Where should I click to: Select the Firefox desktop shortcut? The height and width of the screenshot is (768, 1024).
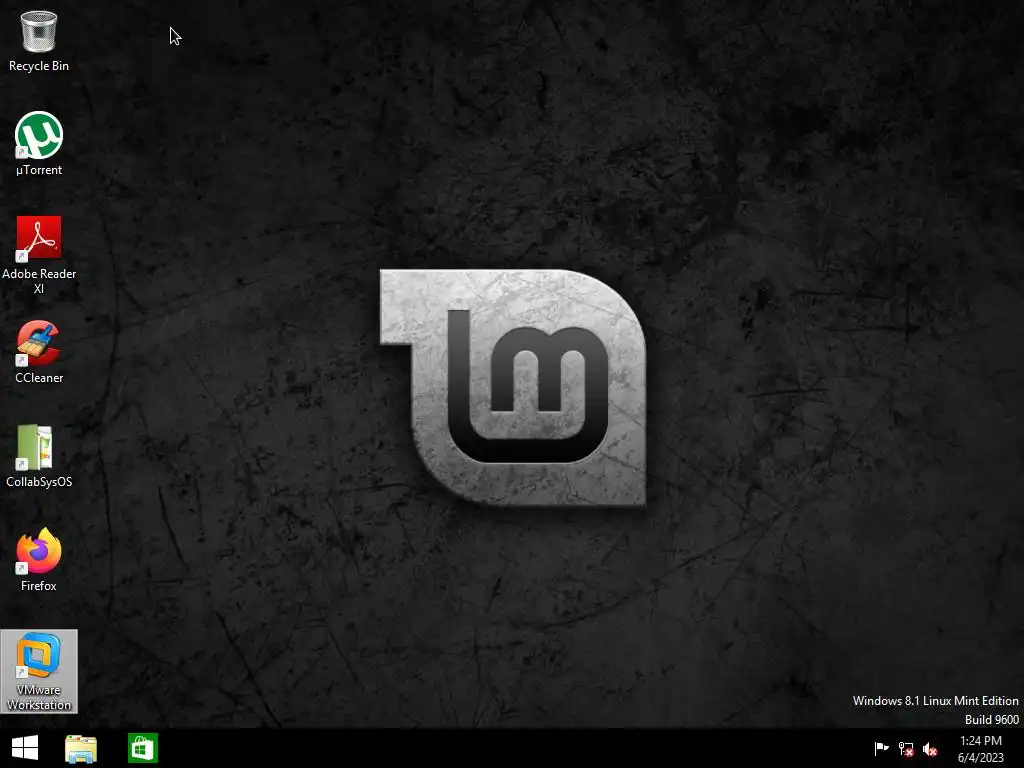[x=39, y=560]
